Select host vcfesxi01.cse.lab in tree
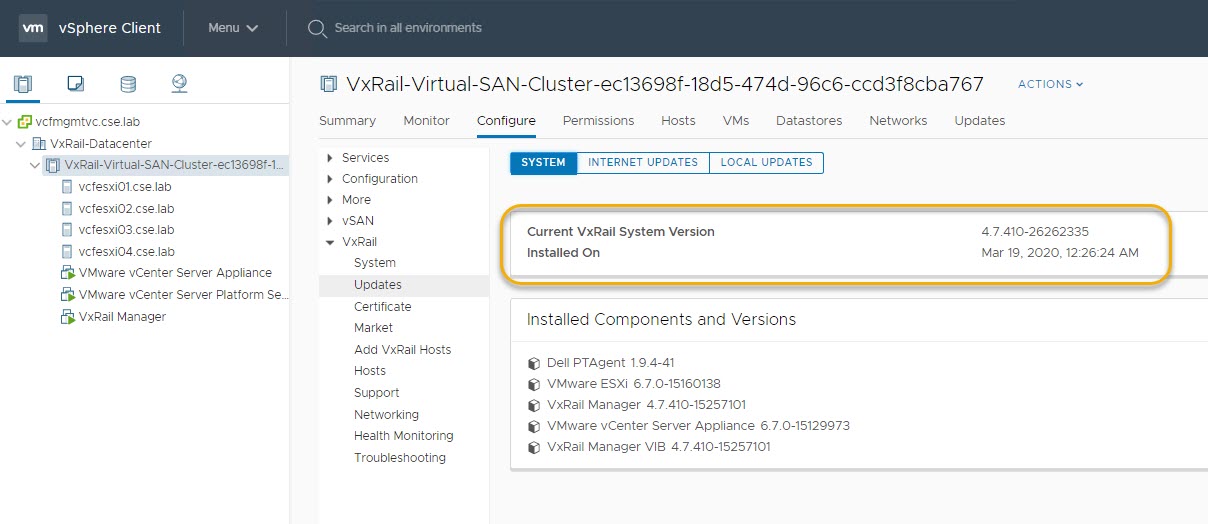 tap(126, 187)
